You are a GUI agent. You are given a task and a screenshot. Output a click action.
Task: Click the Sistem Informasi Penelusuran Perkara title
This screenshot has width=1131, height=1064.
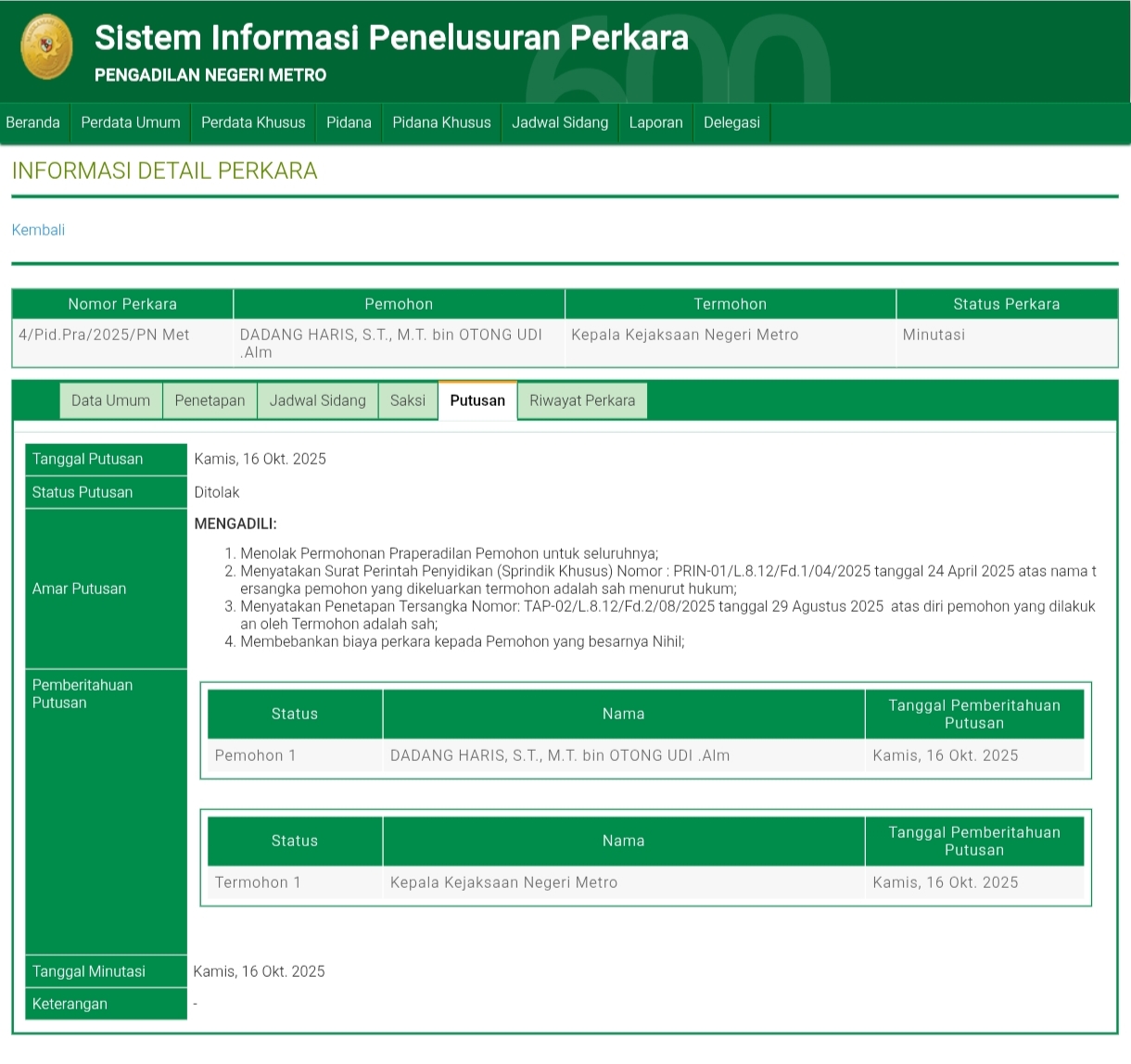point(391,38)
